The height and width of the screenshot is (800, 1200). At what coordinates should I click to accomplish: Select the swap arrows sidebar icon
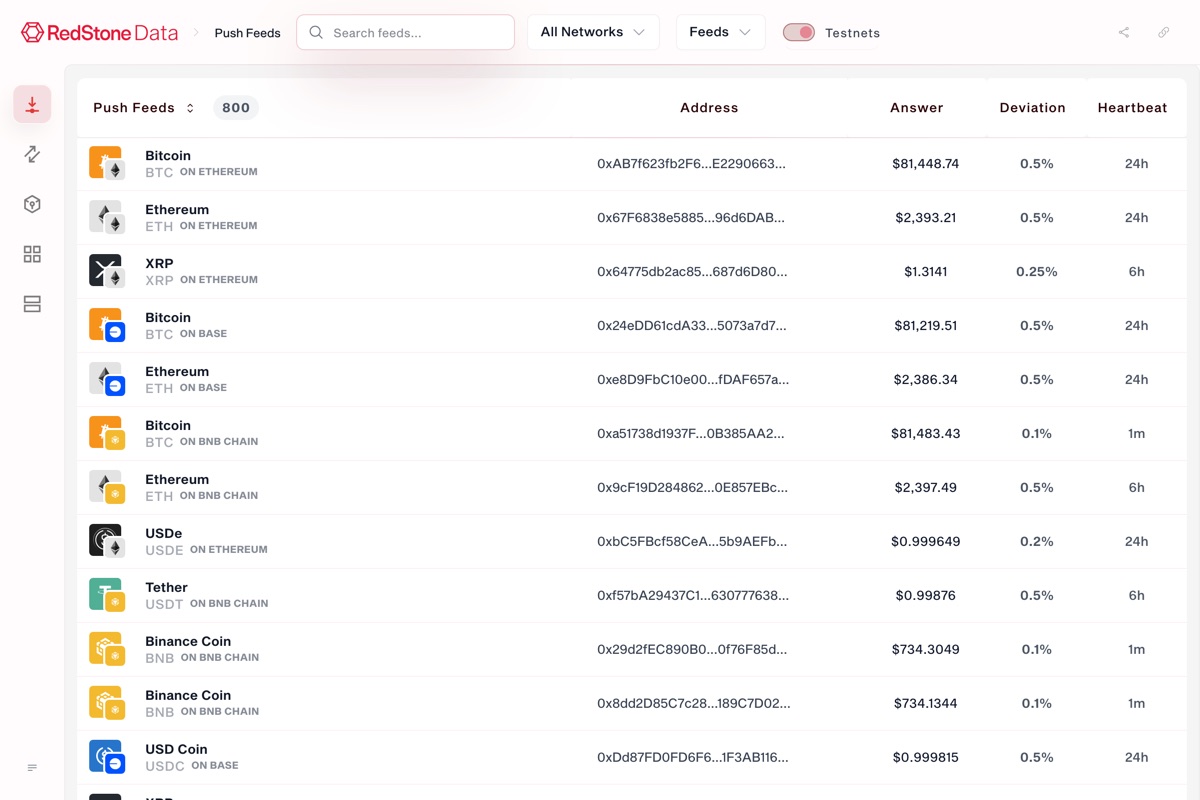coord(32,154)
